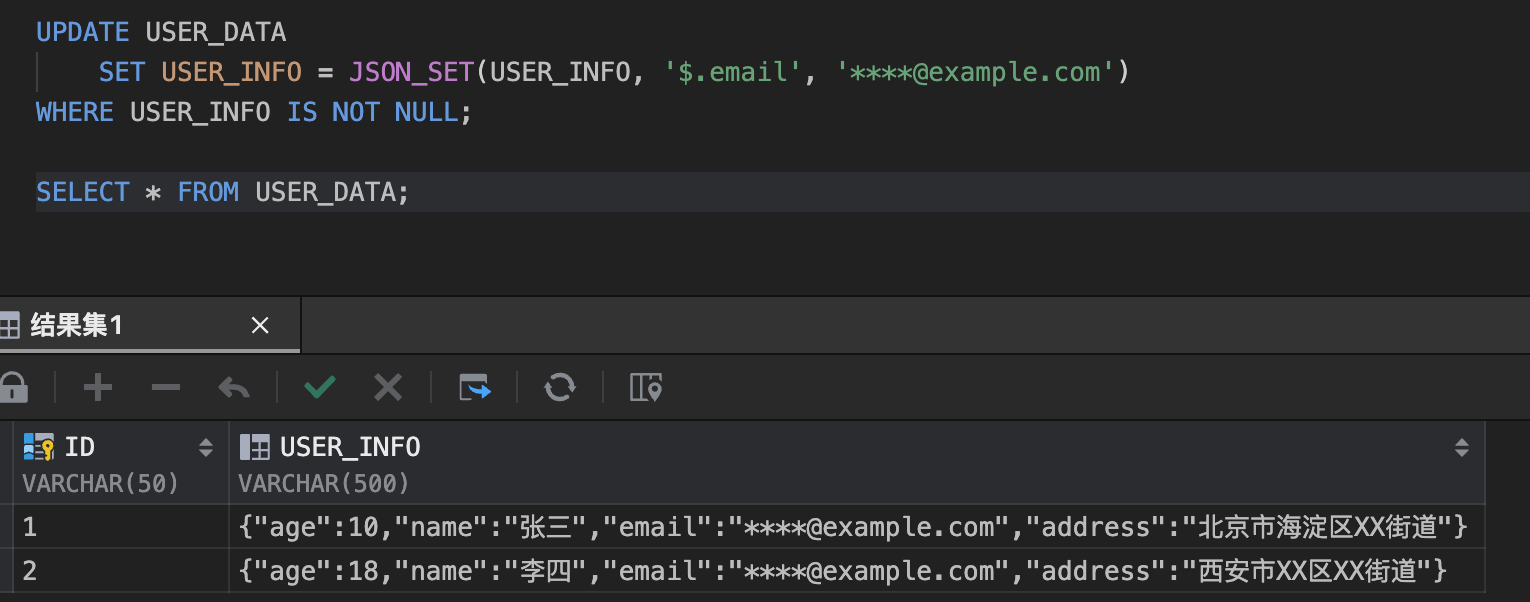Viewport: 1530px width, 602px height.
Task: Cancel changes with the X icon
Action: [x=387, y=387]
